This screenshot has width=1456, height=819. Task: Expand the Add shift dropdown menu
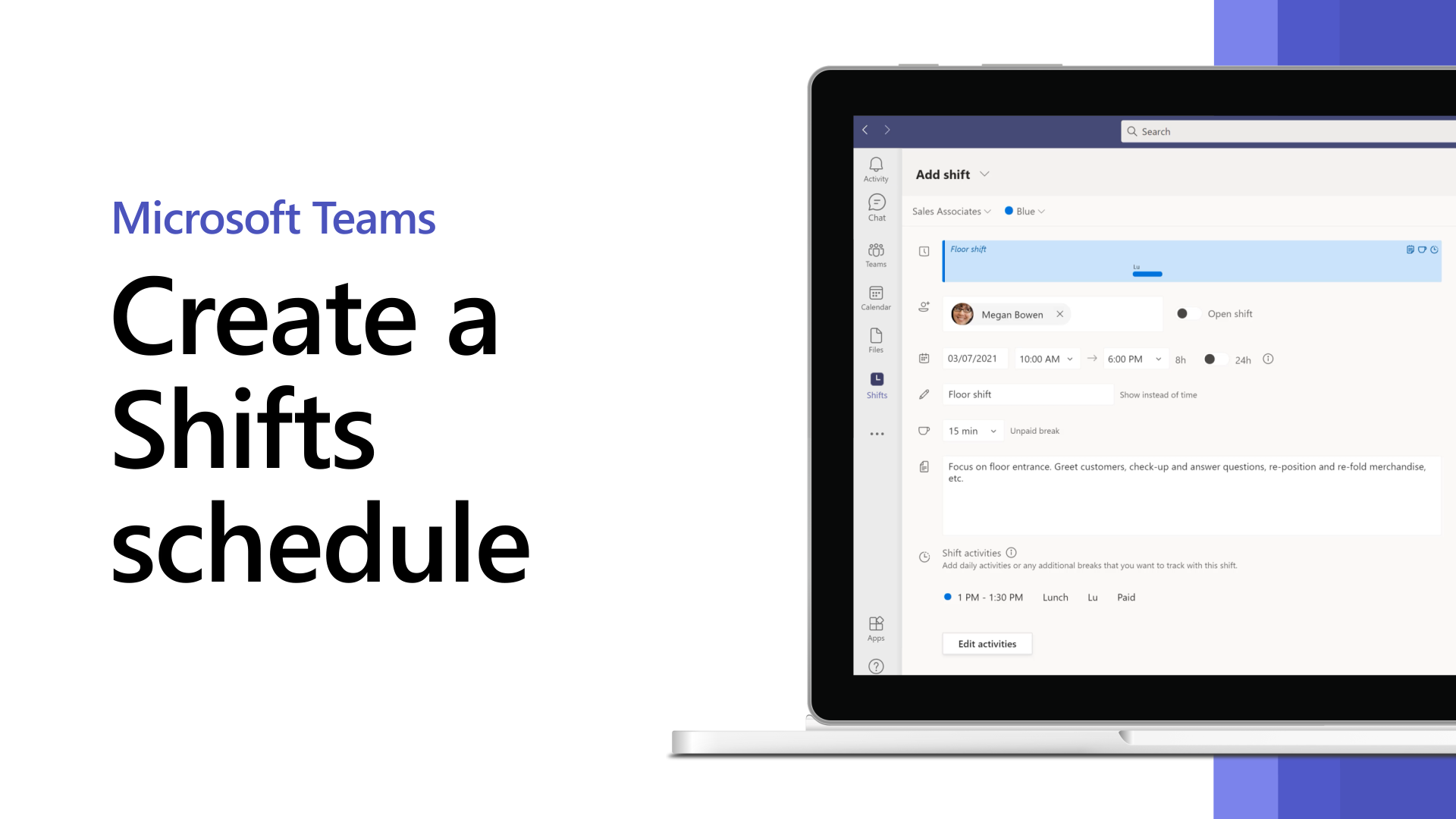(x=986, y=174)
